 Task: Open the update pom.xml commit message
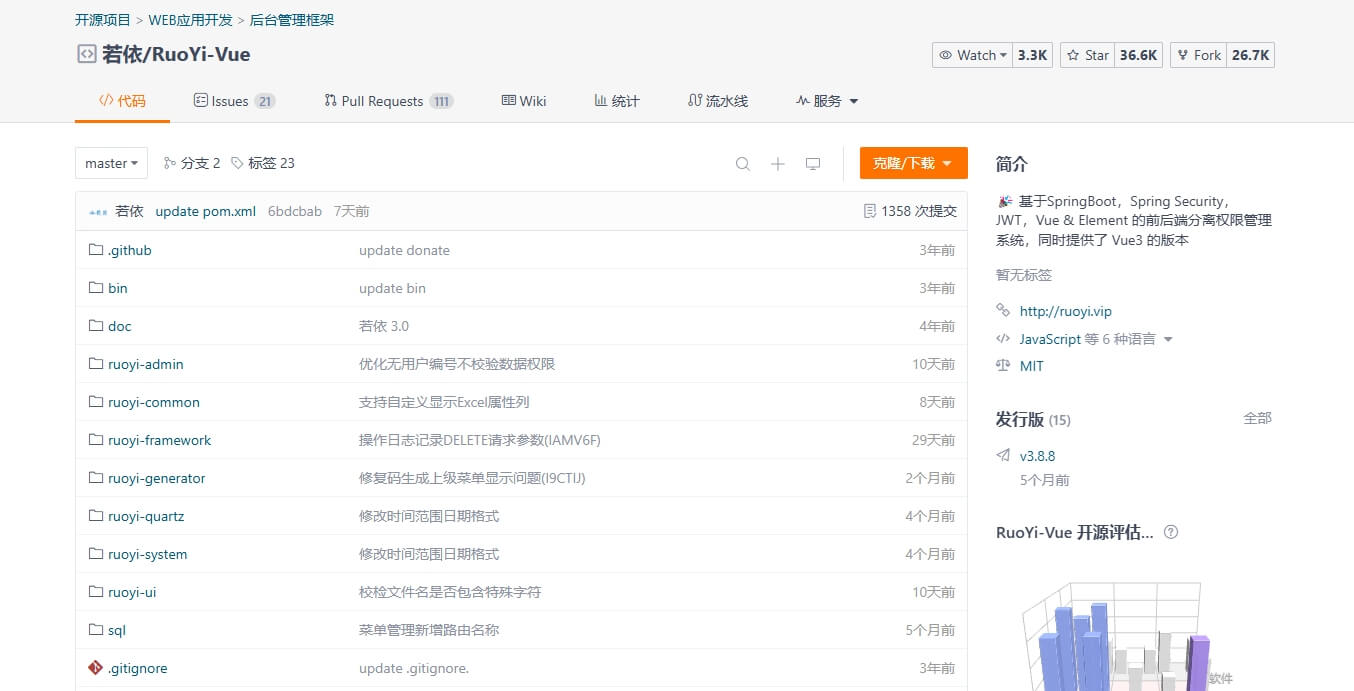pos(206,211)
